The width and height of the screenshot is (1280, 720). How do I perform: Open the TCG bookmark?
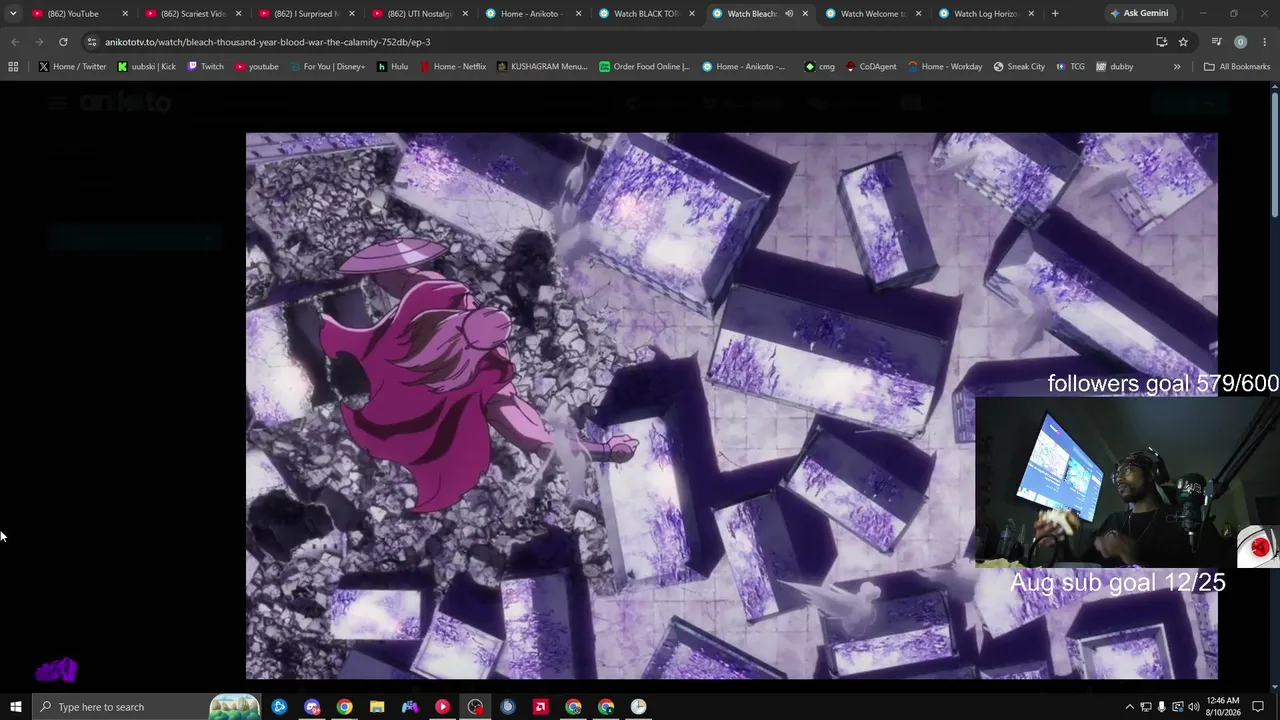pyautogui.click(x=1070, y=66)
